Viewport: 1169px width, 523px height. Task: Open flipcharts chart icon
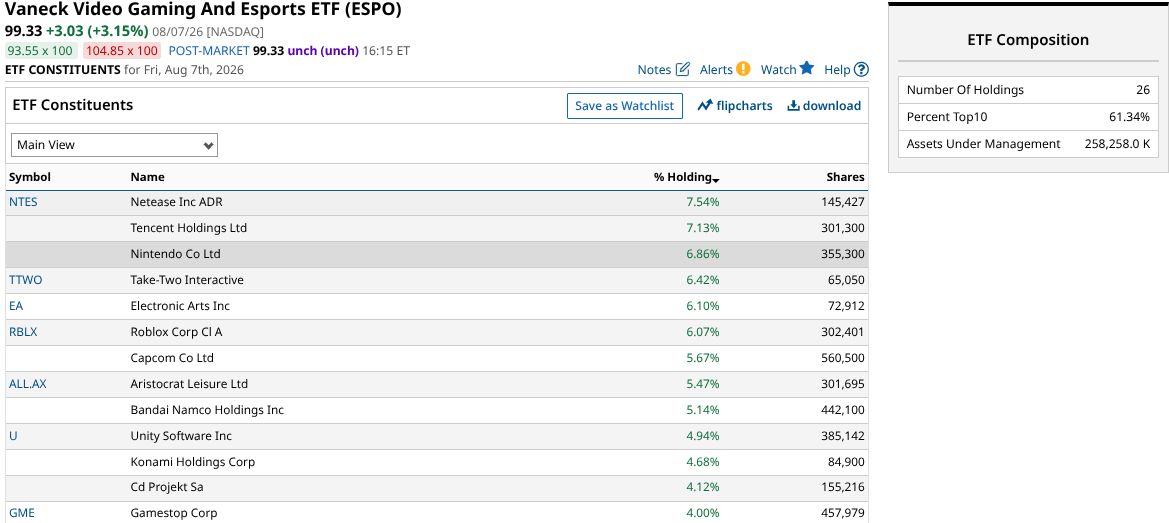pyautogui.click(x=705, y=106)
